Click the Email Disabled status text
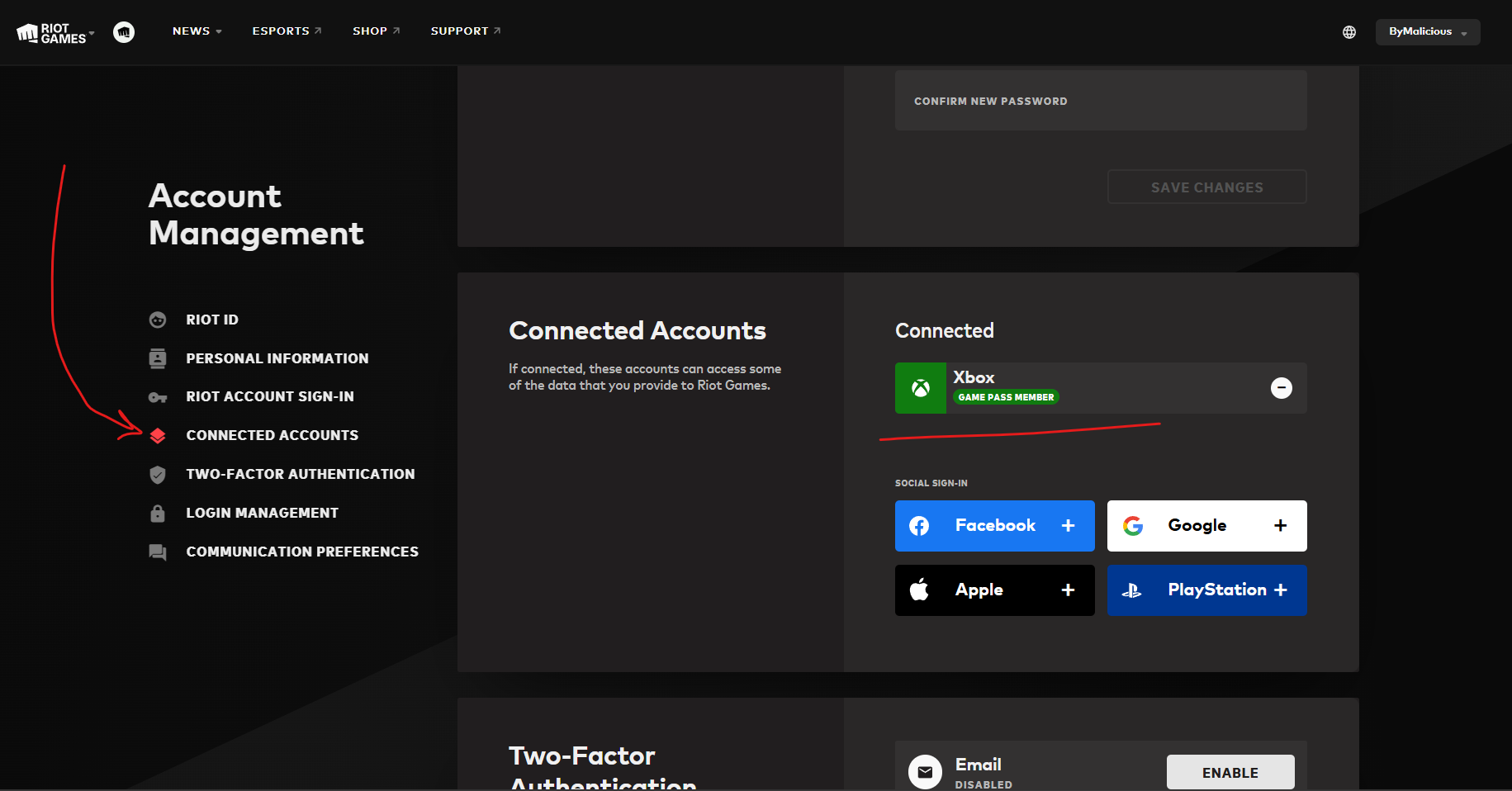 [x=984, y=784]
